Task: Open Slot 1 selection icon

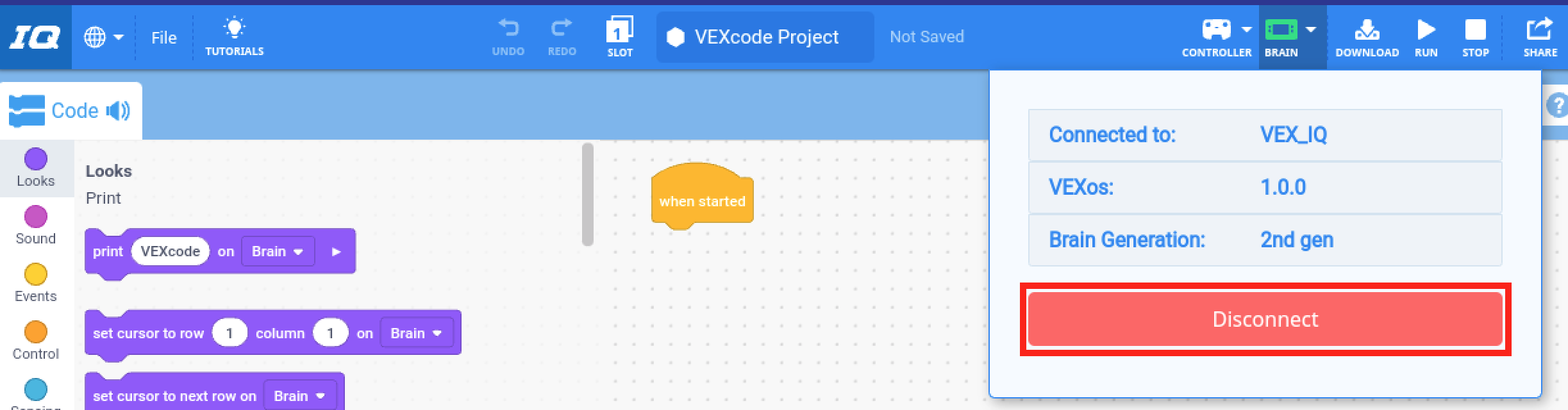Action: coord(619,30)
